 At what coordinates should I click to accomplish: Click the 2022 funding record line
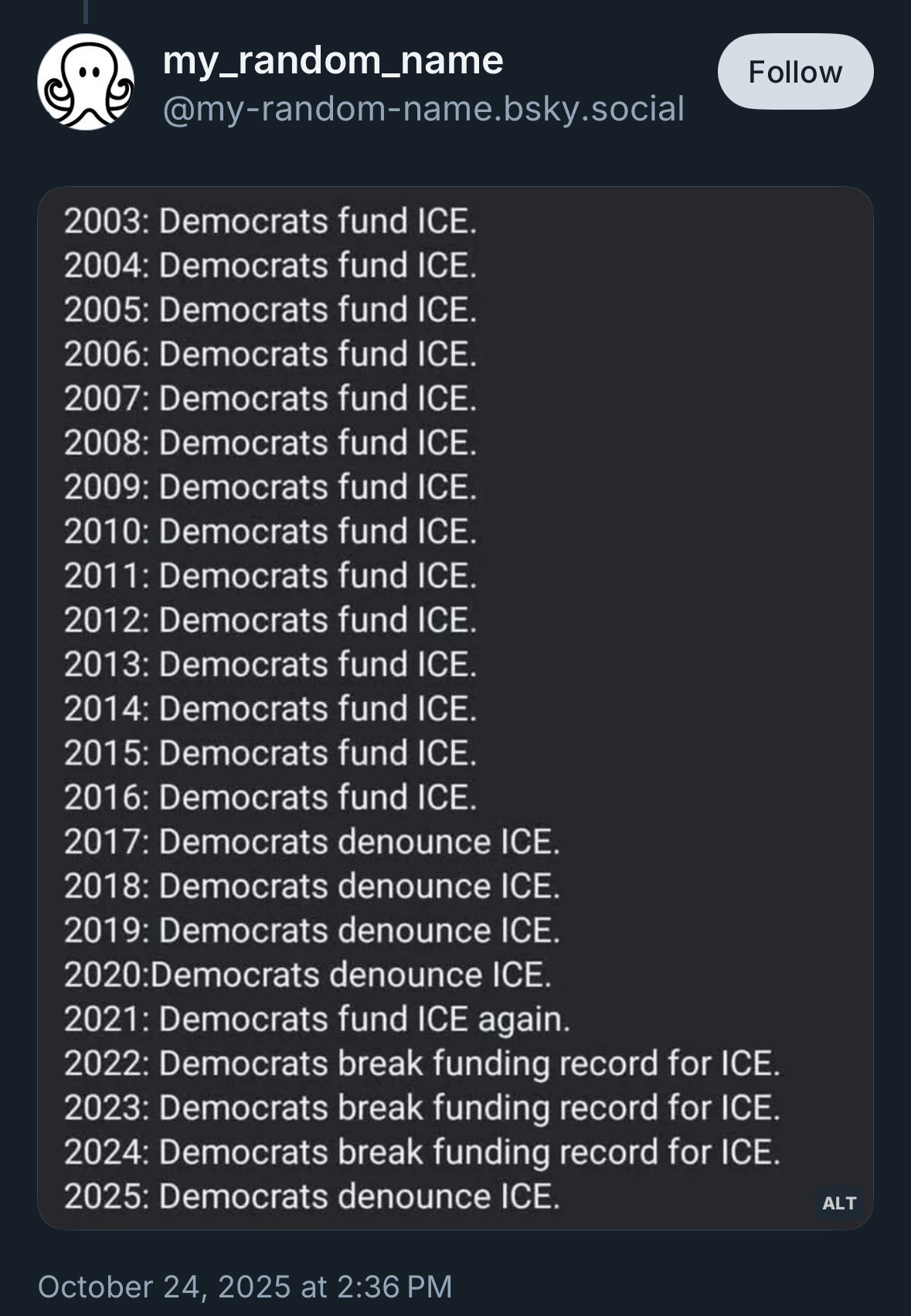coord(422,1063)
